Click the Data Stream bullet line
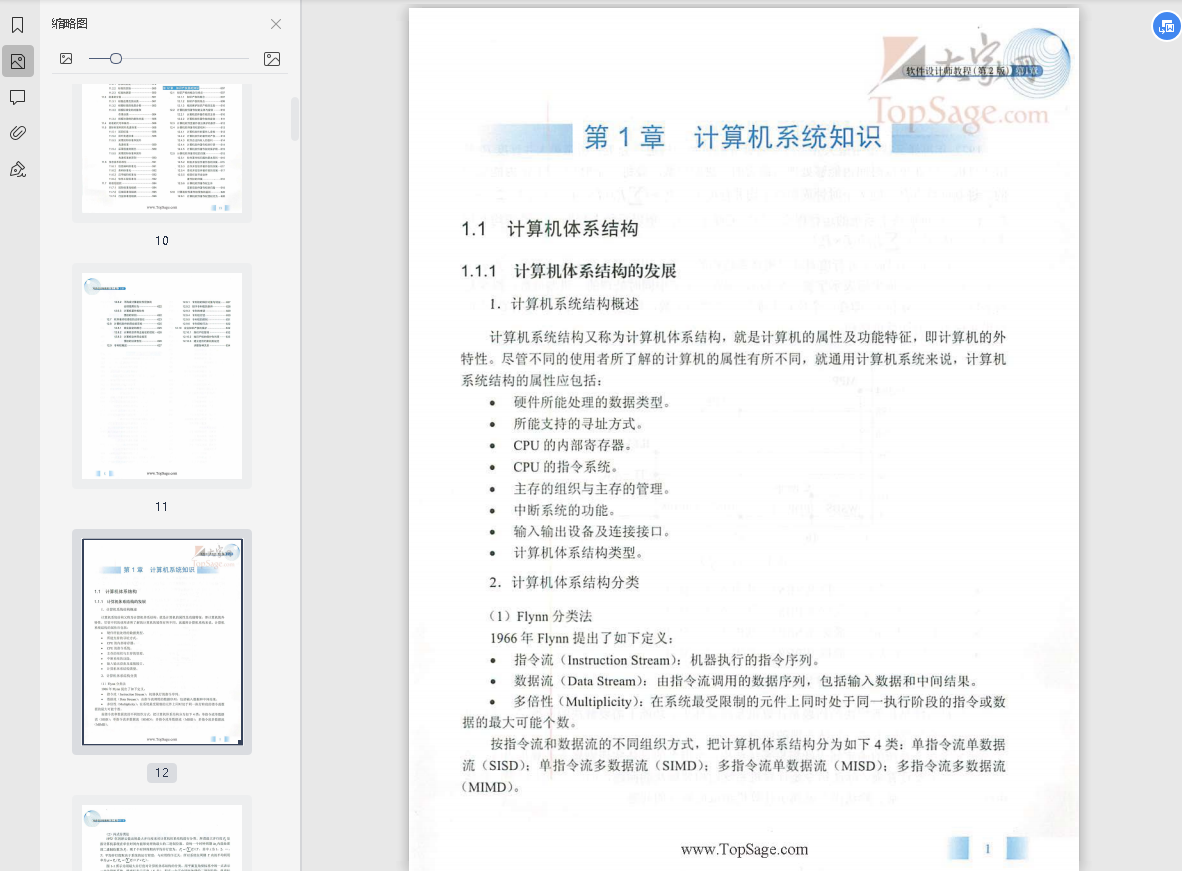 (x=747, y=681)
